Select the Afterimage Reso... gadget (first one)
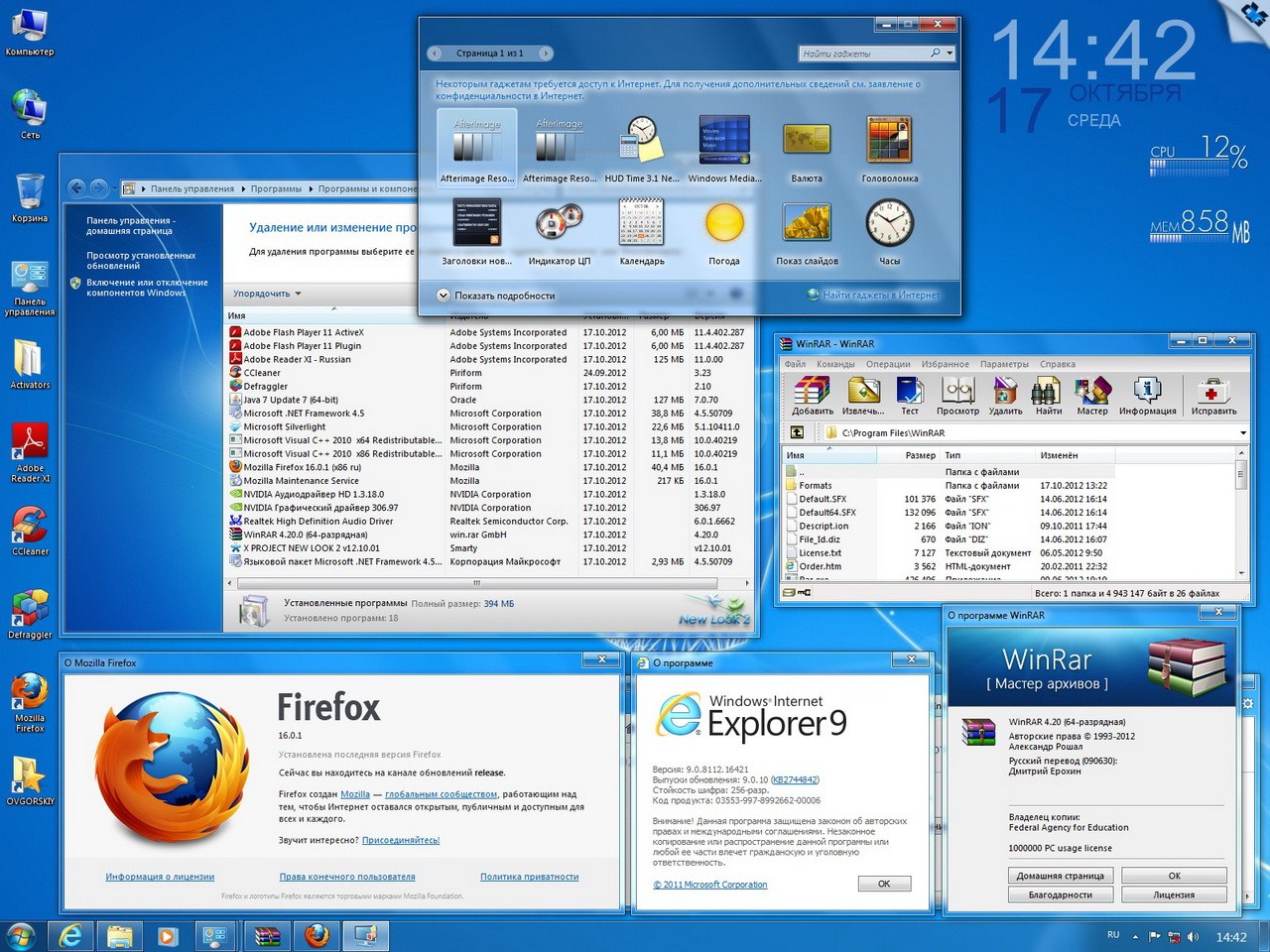Image resolution: width=1270 pixels, height=952 pixels. 477,149
